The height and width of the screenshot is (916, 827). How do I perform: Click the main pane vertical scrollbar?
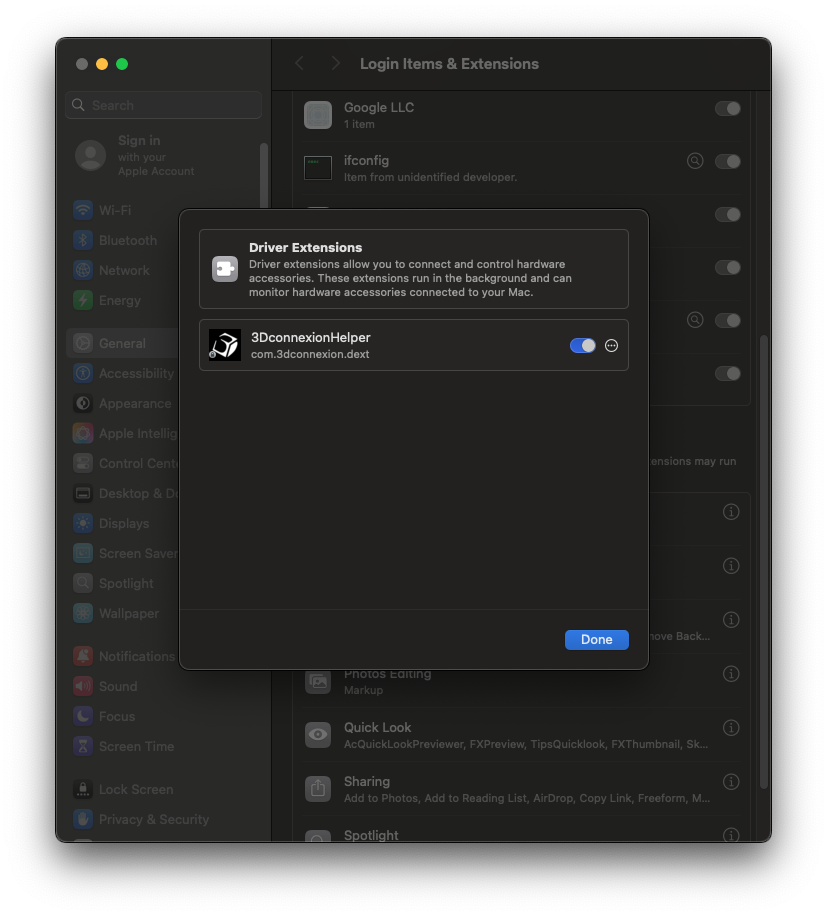tap(765, 560)
